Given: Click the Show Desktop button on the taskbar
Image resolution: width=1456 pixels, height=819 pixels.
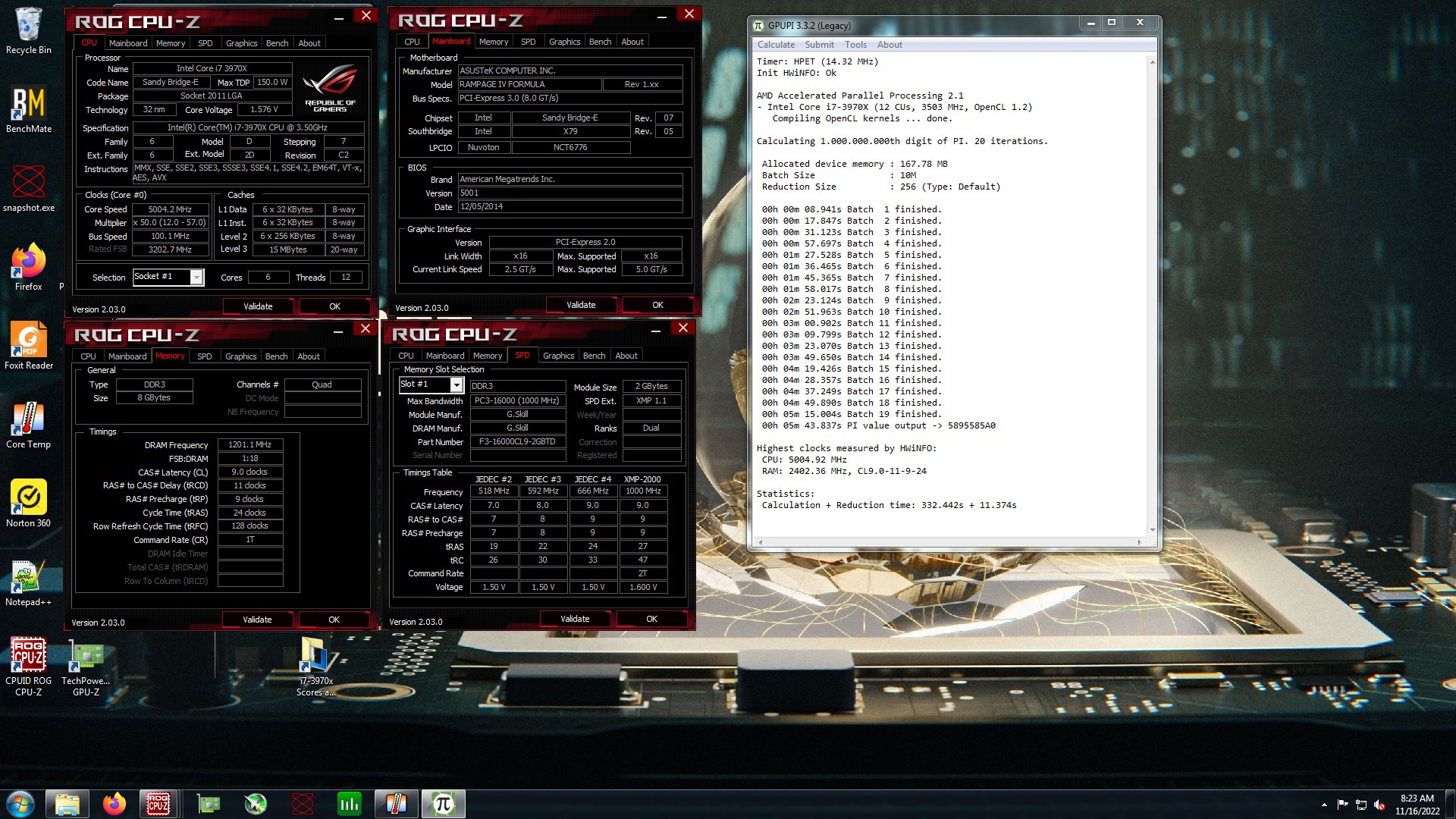Looking at the screenshot, I should coord(1450,804).
